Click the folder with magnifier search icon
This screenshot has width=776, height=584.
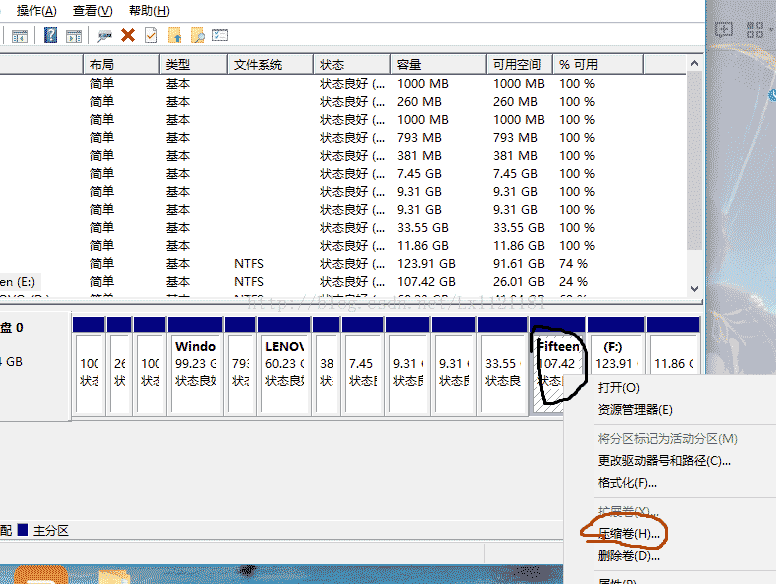click(x=198, y=35)
